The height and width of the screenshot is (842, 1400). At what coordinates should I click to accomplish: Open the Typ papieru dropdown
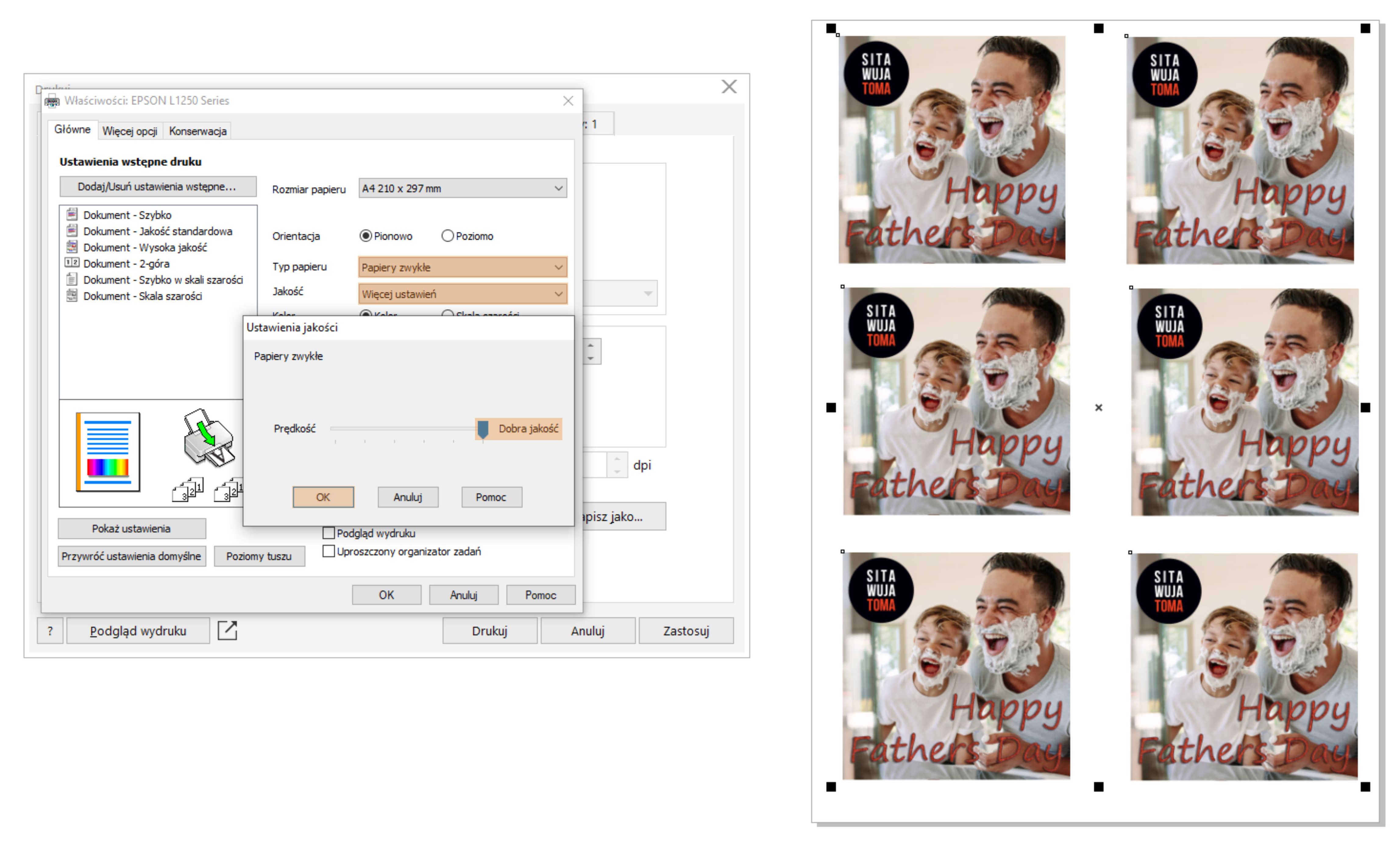click(x=462, y=267)
